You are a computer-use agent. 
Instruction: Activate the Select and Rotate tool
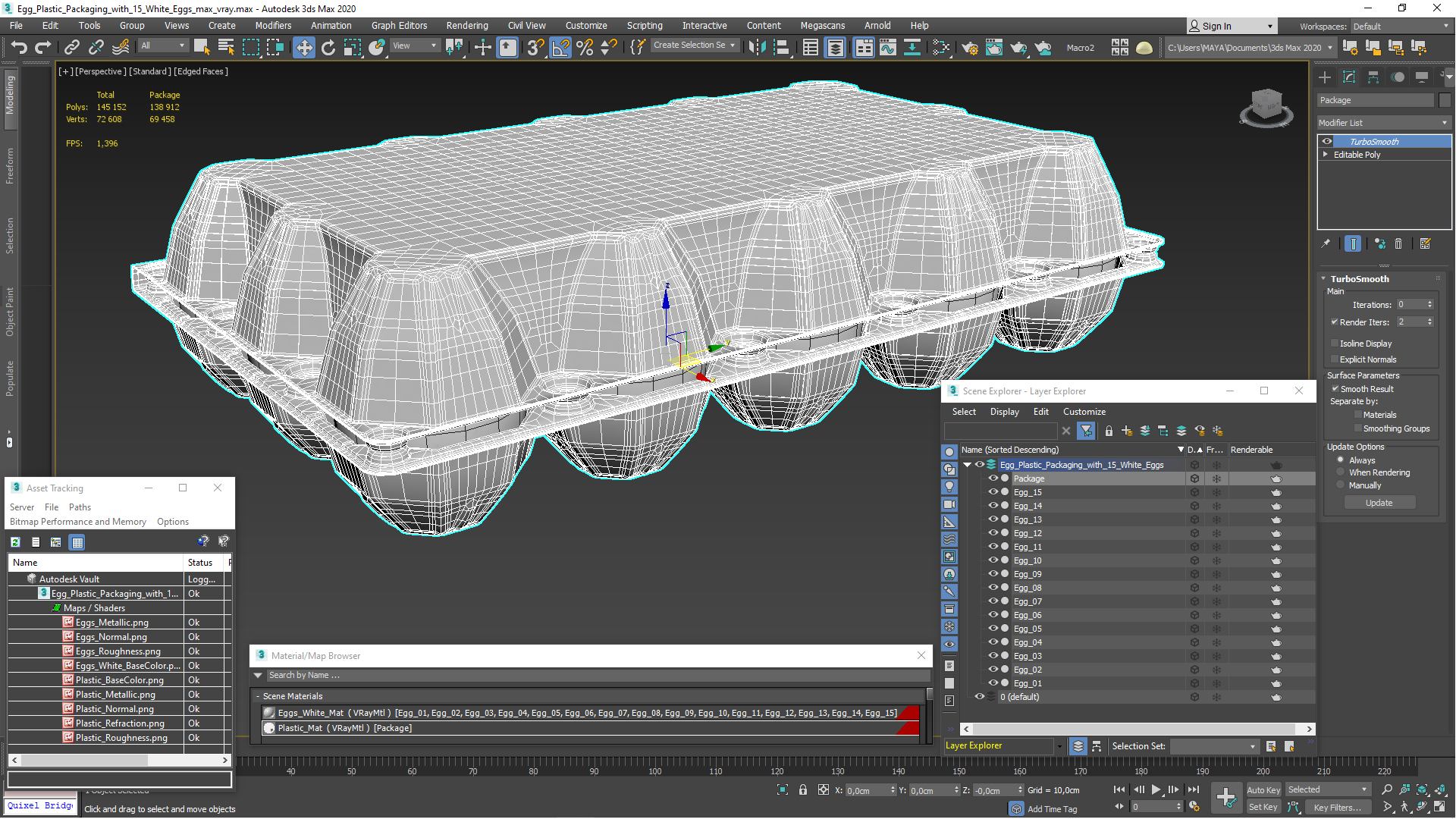[328, 48]
